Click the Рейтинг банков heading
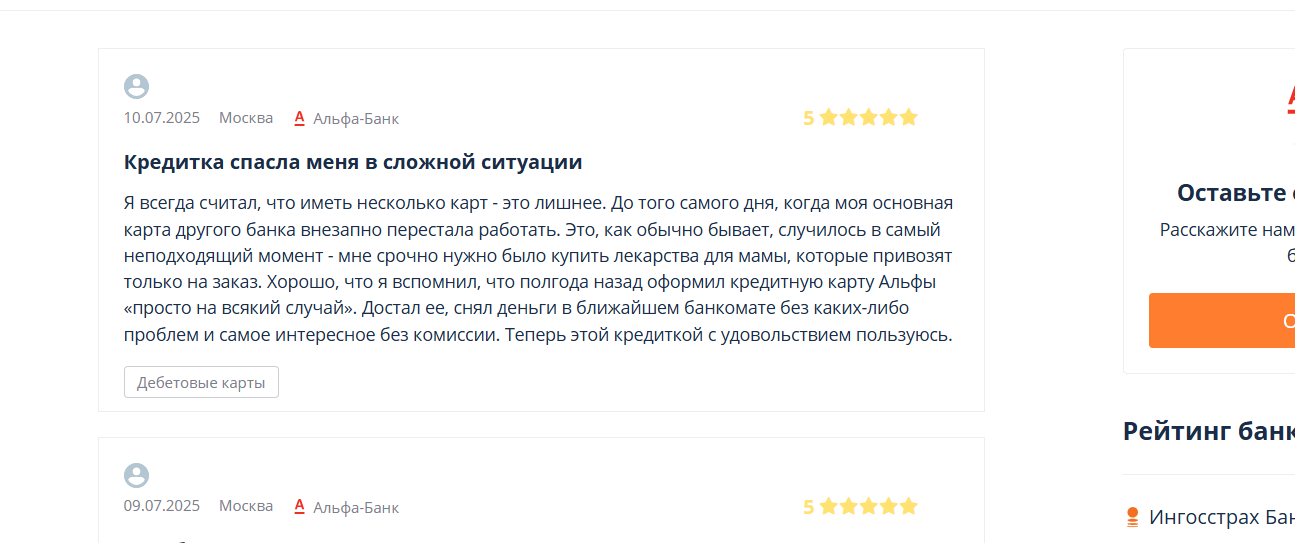 1209,431
